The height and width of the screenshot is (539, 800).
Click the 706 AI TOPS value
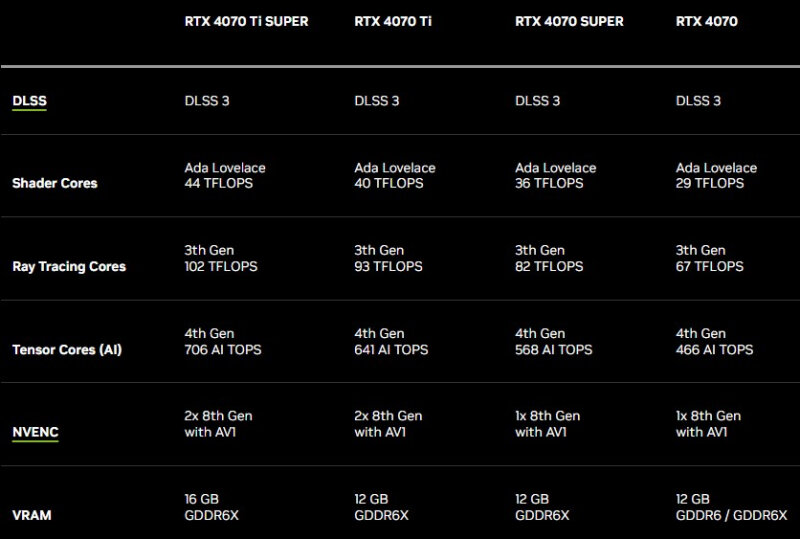click(223, 350)
